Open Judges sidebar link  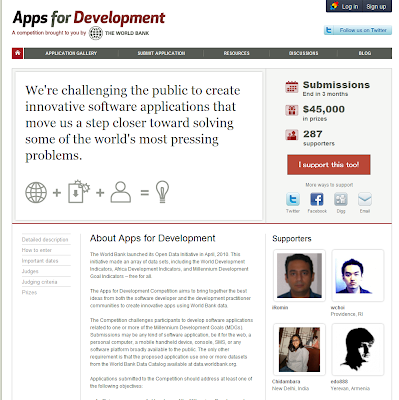pyautogui.click(x=30, y=271)
